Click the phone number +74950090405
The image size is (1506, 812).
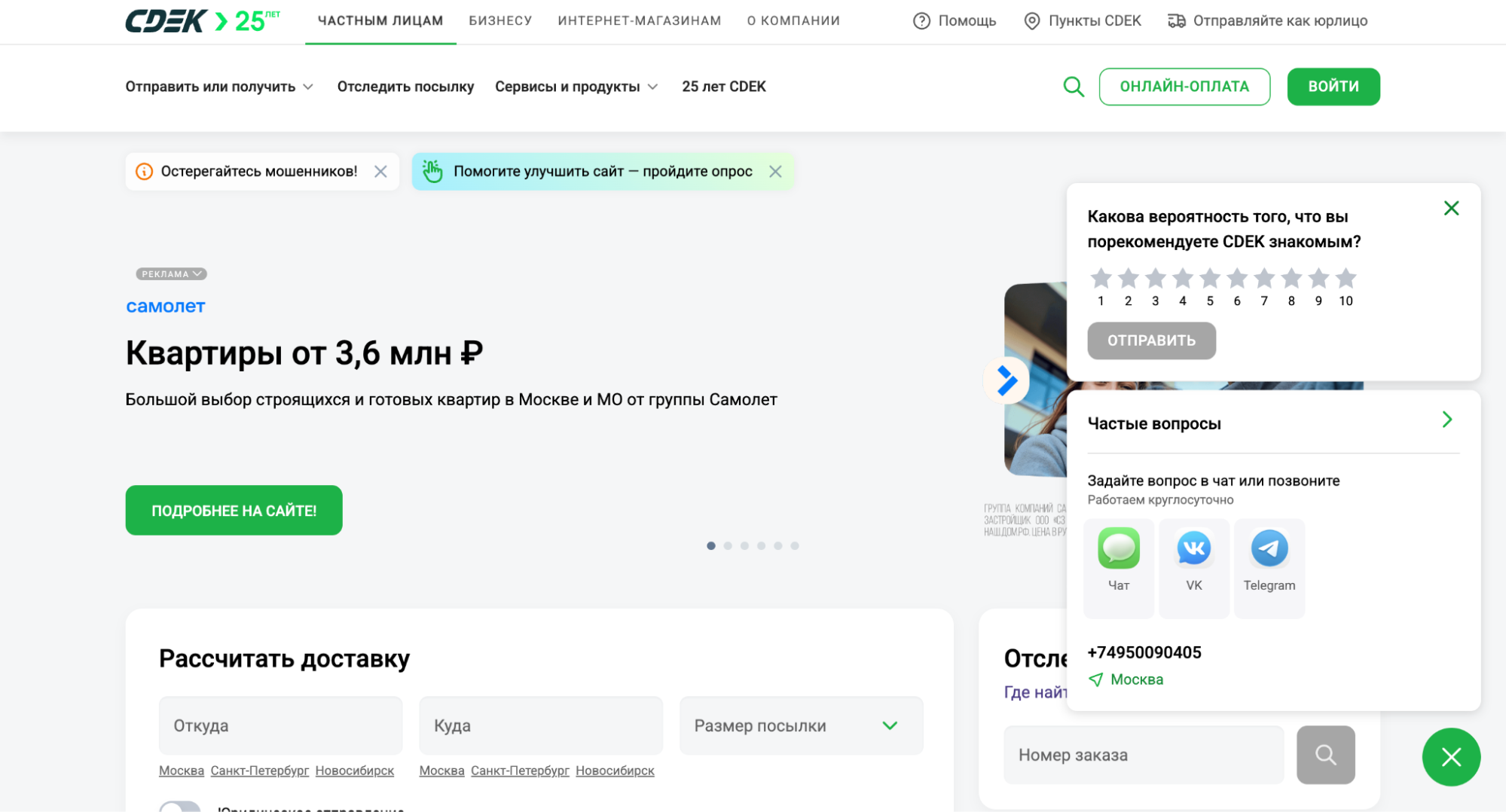tap(1144, 652)
